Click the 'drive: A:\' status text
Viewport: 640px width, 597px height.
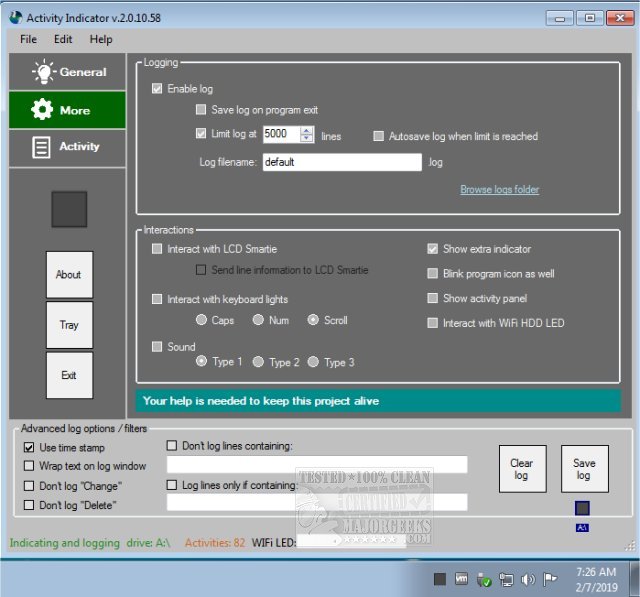[x=148, y=543]
